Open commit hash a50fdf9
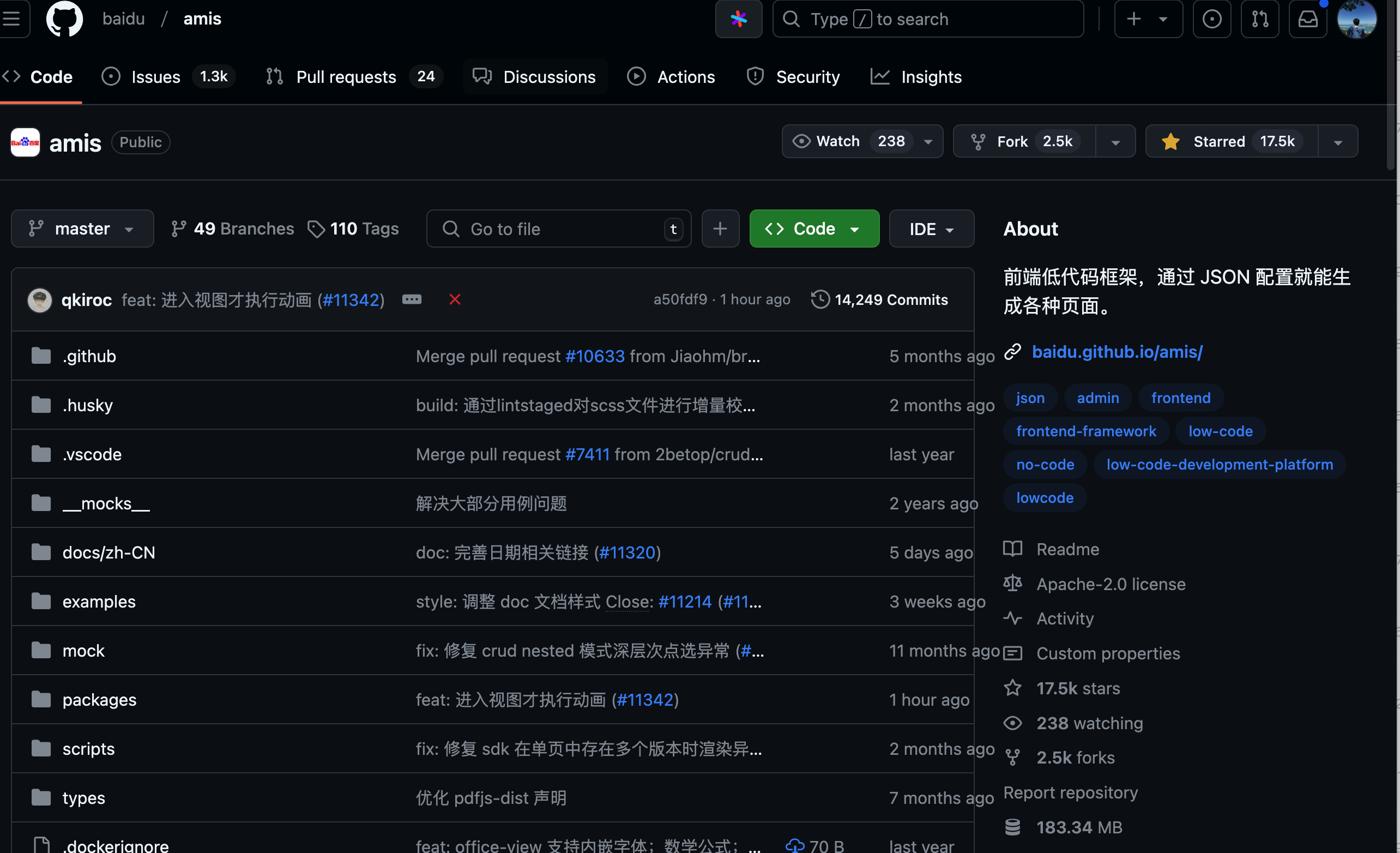Viewport: 1400px width, 853px height. tap(680, 299)
